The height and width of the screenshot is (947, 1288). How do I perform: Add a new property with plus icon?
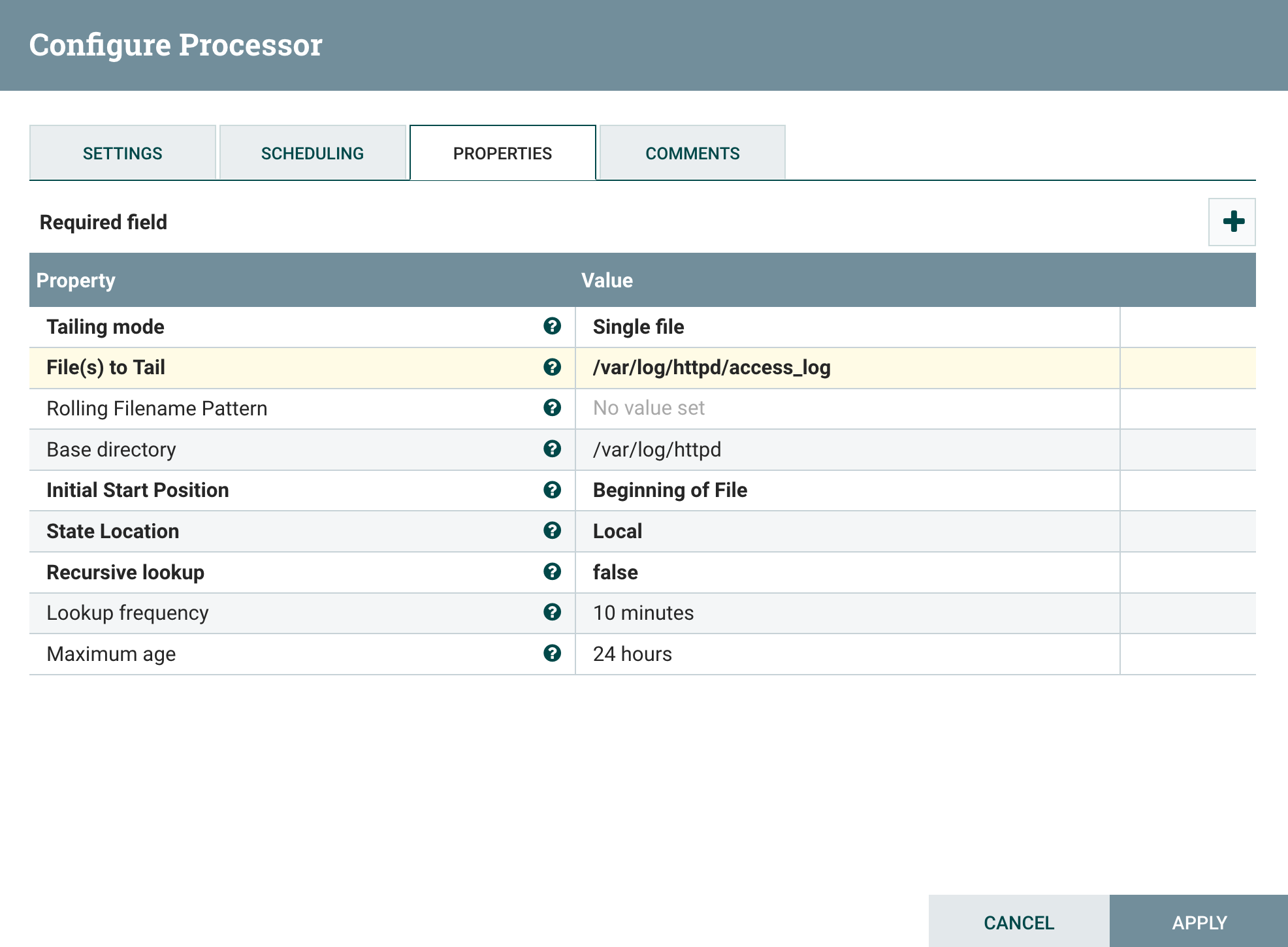(1232, 222)
